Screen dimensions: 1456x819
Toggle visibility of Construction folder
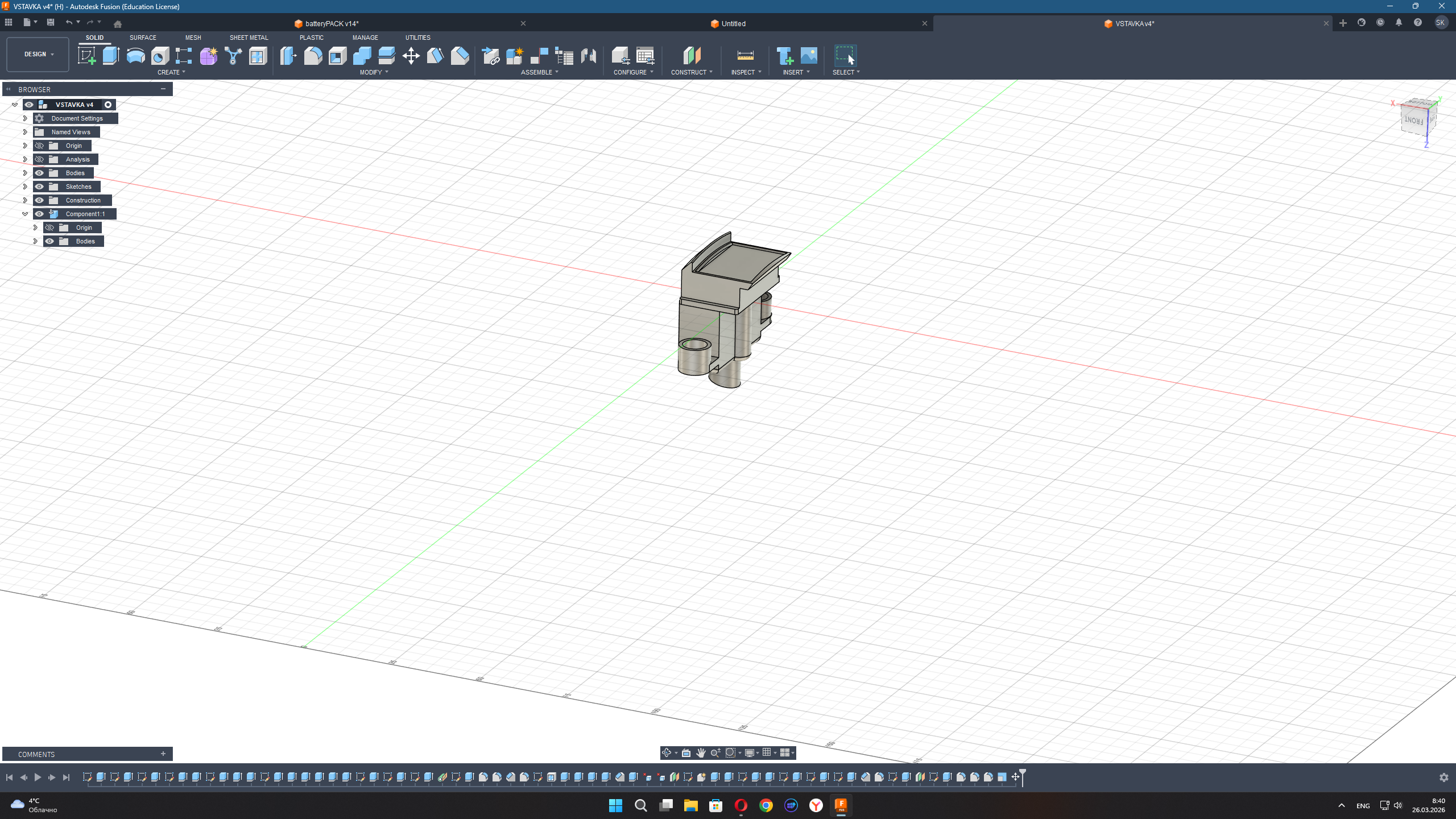(39, 200)
